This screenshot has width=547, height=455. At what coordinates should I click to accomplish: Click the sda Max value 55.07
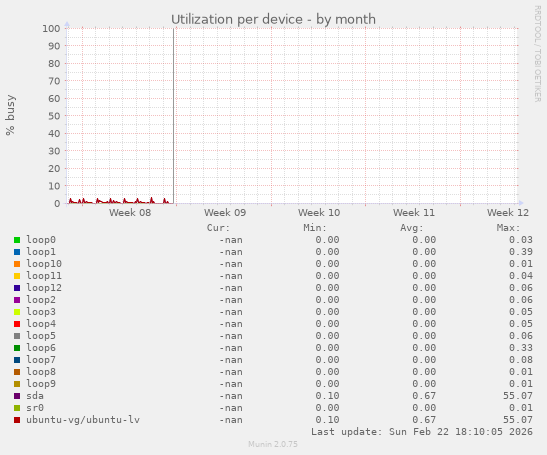click(x=518, y=396)
